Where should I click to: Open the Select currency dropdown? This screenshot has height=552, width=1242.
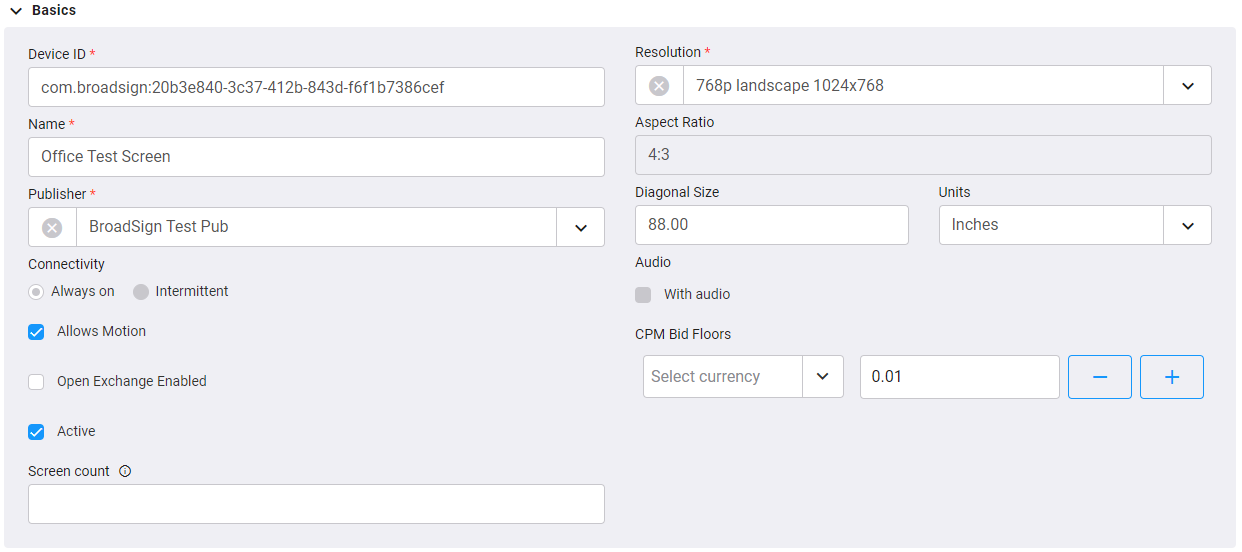[822, 377]
